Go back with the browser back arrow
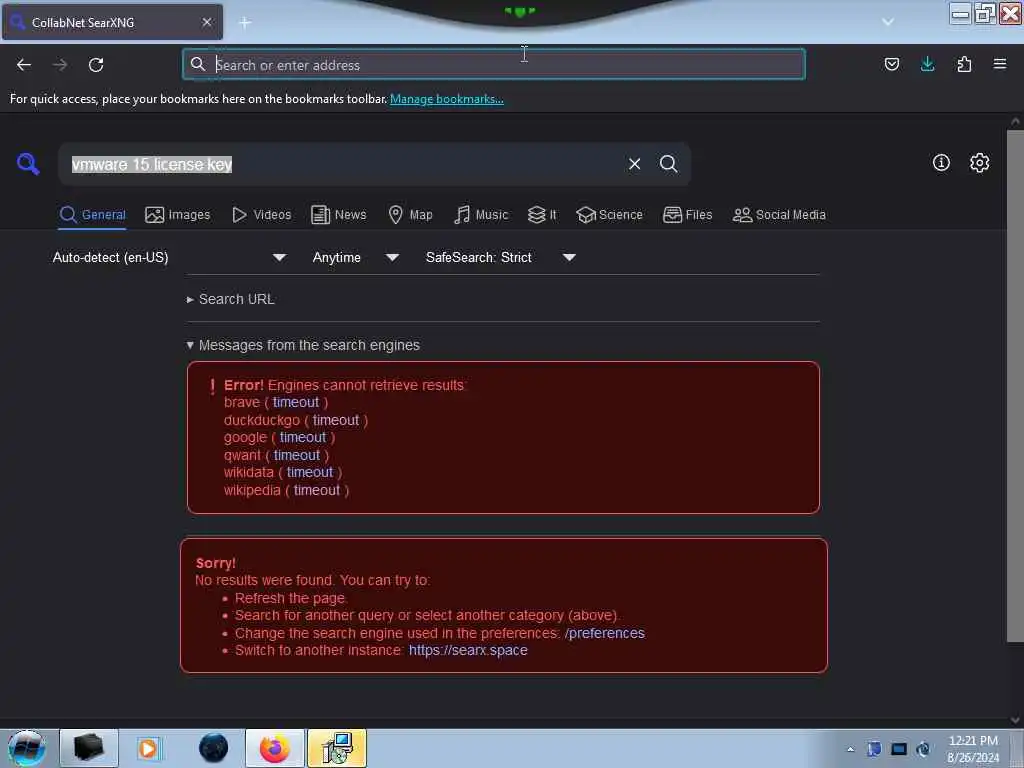Viewport: 1024px width, 768px height. (x=24, y=65)
